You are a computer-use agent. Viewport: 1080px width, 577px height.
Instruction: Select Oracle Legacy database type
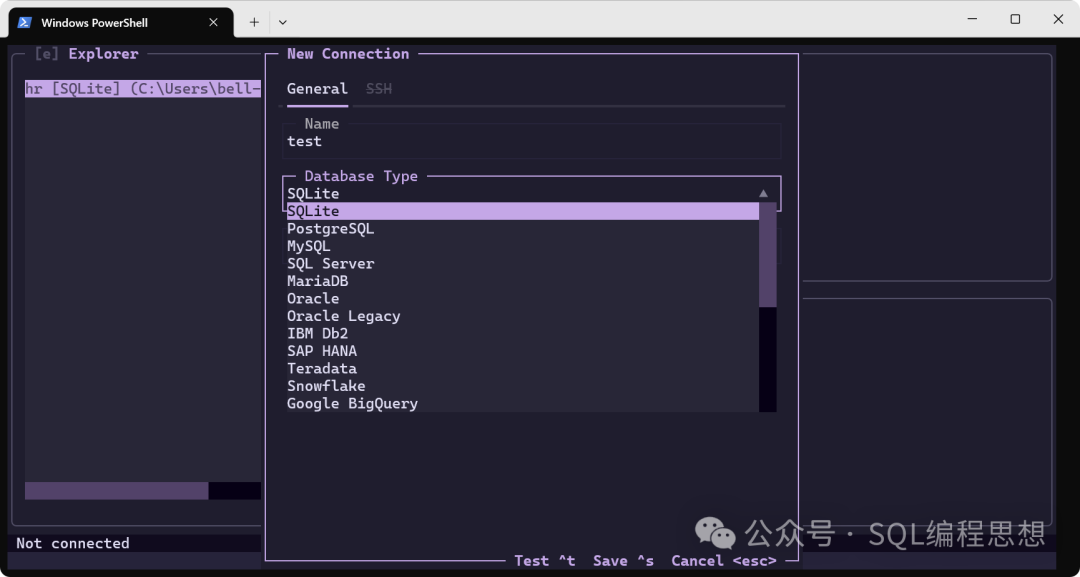pos(343,316)
